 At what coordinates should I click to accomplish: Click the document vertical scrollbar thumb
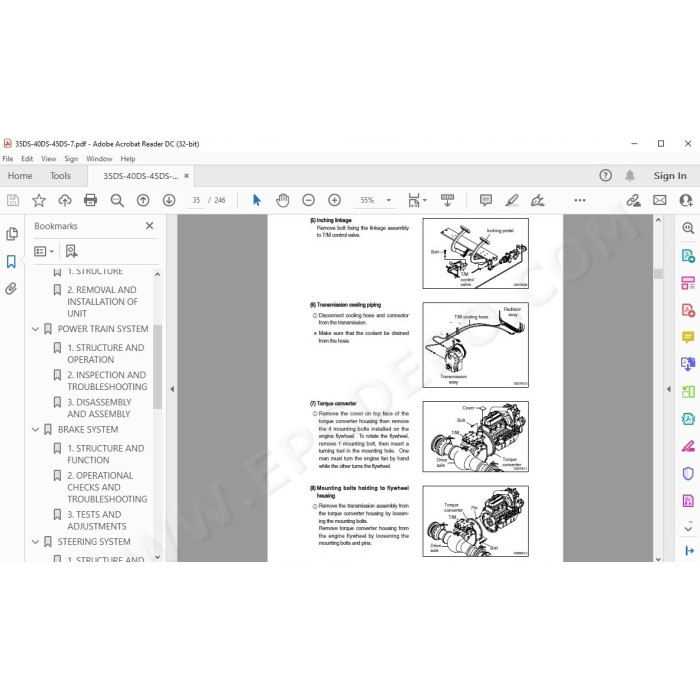(x=658, y=273)
